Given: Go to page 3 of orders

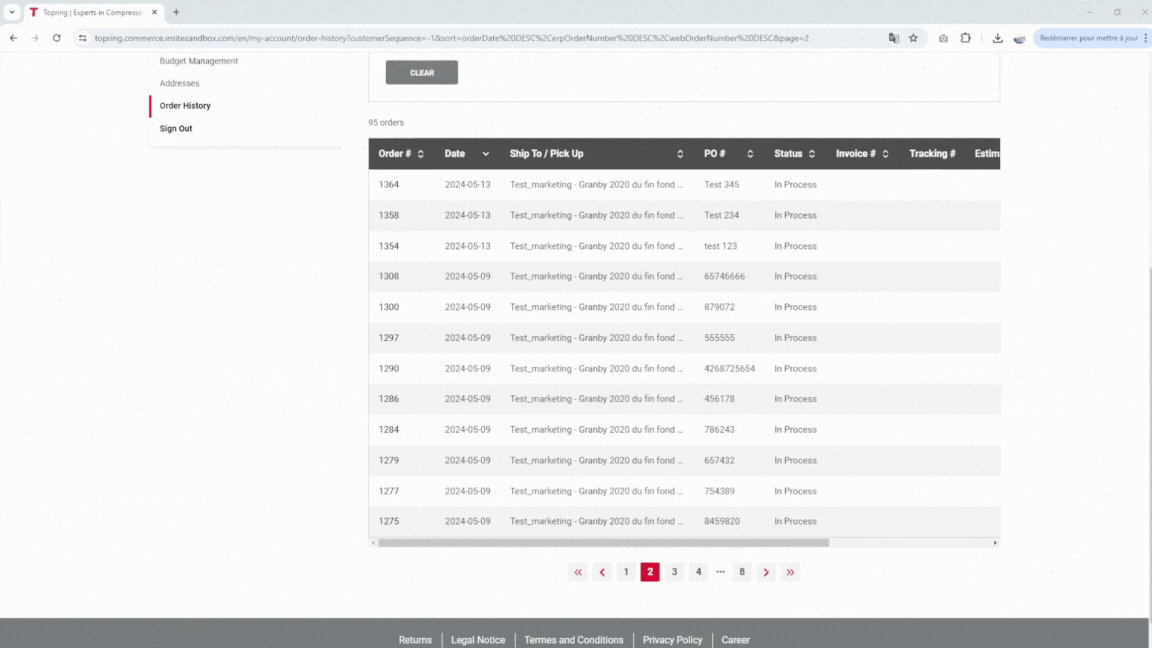Looking at the screenshot, I should pos(674,572).
